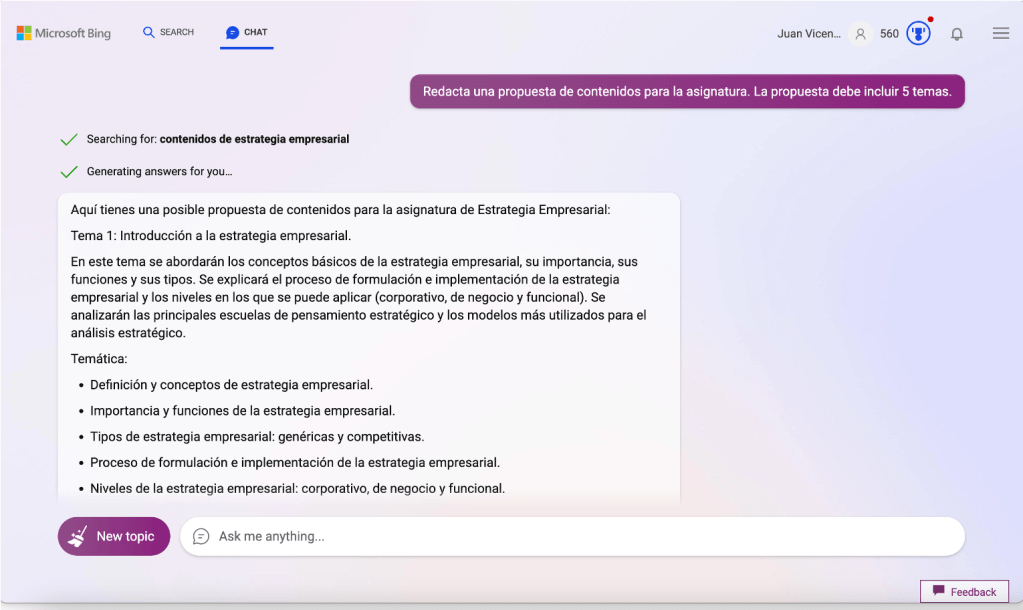
Task: Click the 'Tema 1: Introducción' heading text
Action: click(211, 236)
